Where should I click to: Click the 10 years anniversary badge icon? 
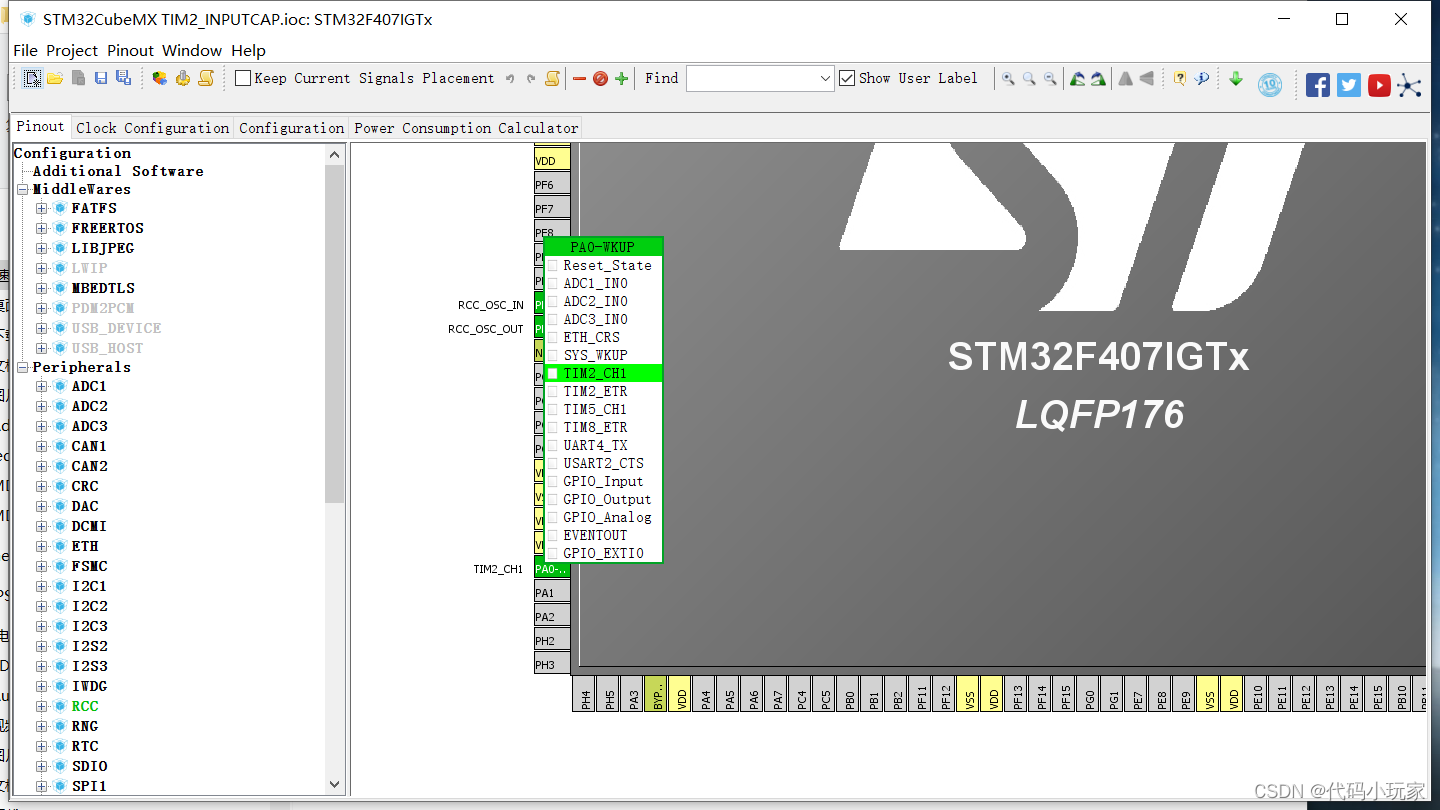pos(1270,85)
